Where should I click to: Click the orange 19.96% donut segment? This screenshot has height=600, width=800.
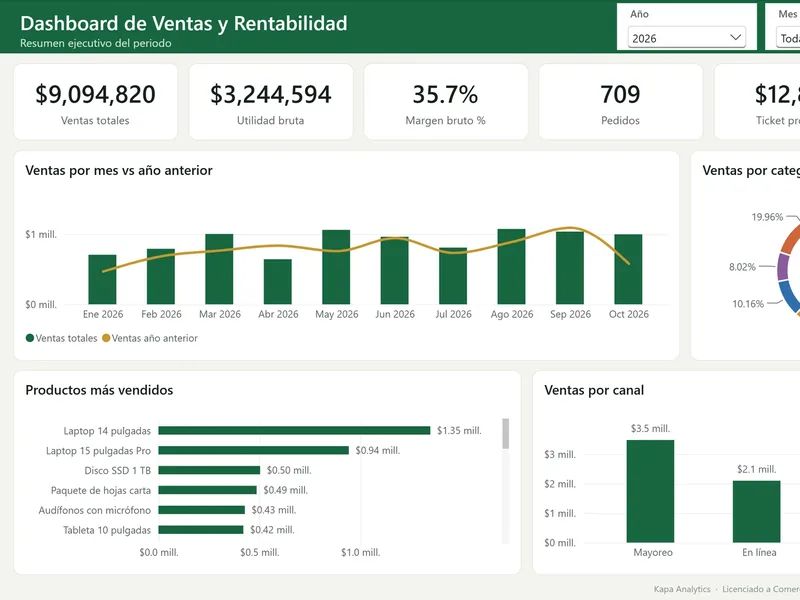(791, 239)
